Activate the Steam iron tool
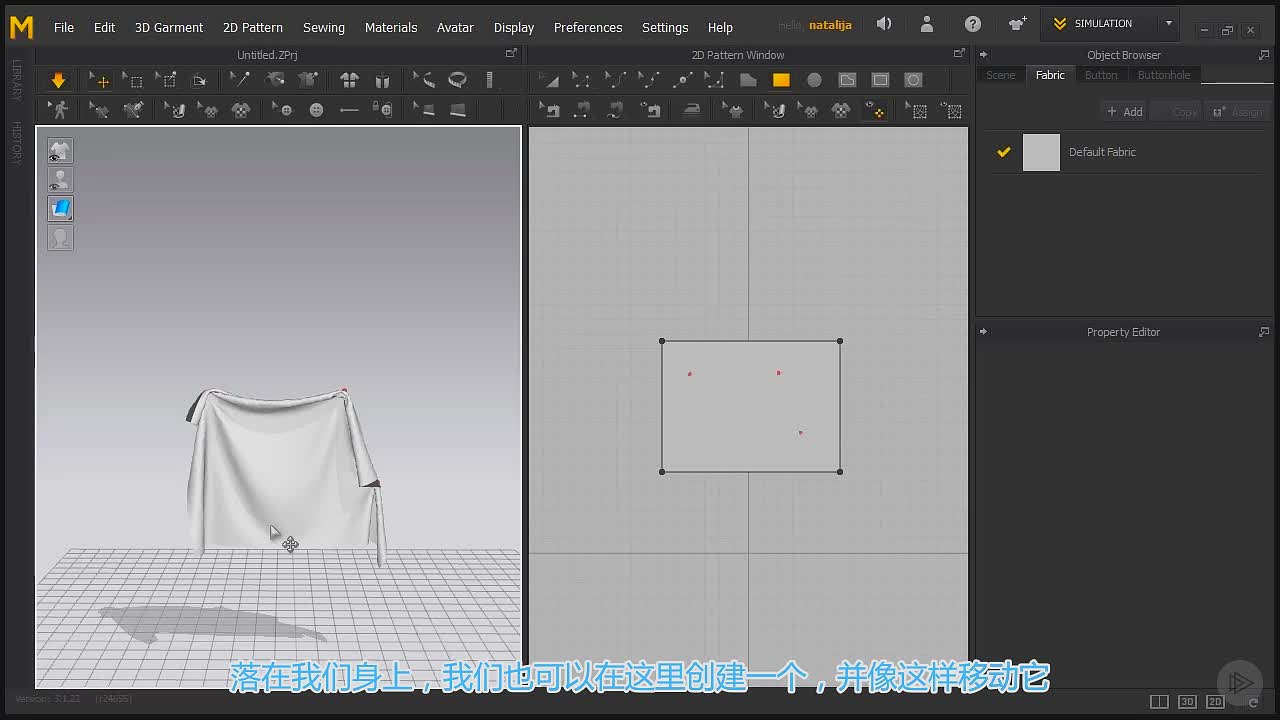 (x=691, y=111)
